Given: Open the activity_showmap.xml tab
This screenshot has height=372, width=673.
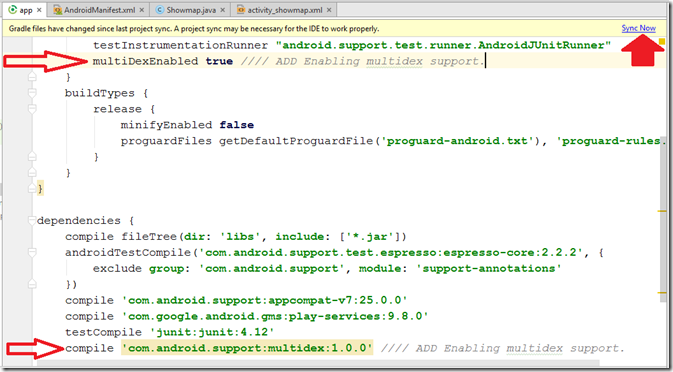Looking at the screenshot, I should (283, 9).
